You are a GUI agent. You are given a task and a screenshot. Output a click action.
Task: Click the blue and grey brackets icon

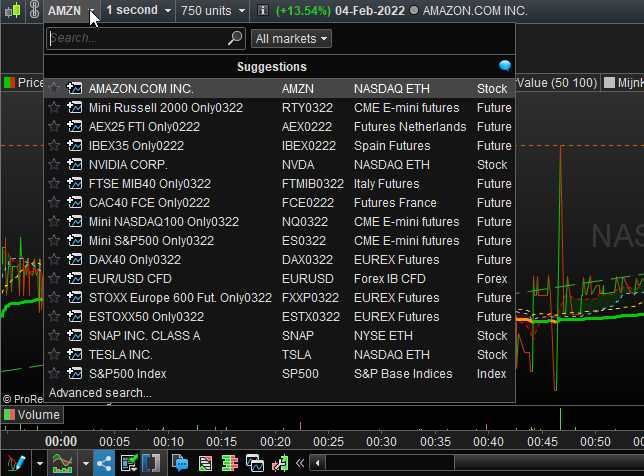(x=151, y=463)
